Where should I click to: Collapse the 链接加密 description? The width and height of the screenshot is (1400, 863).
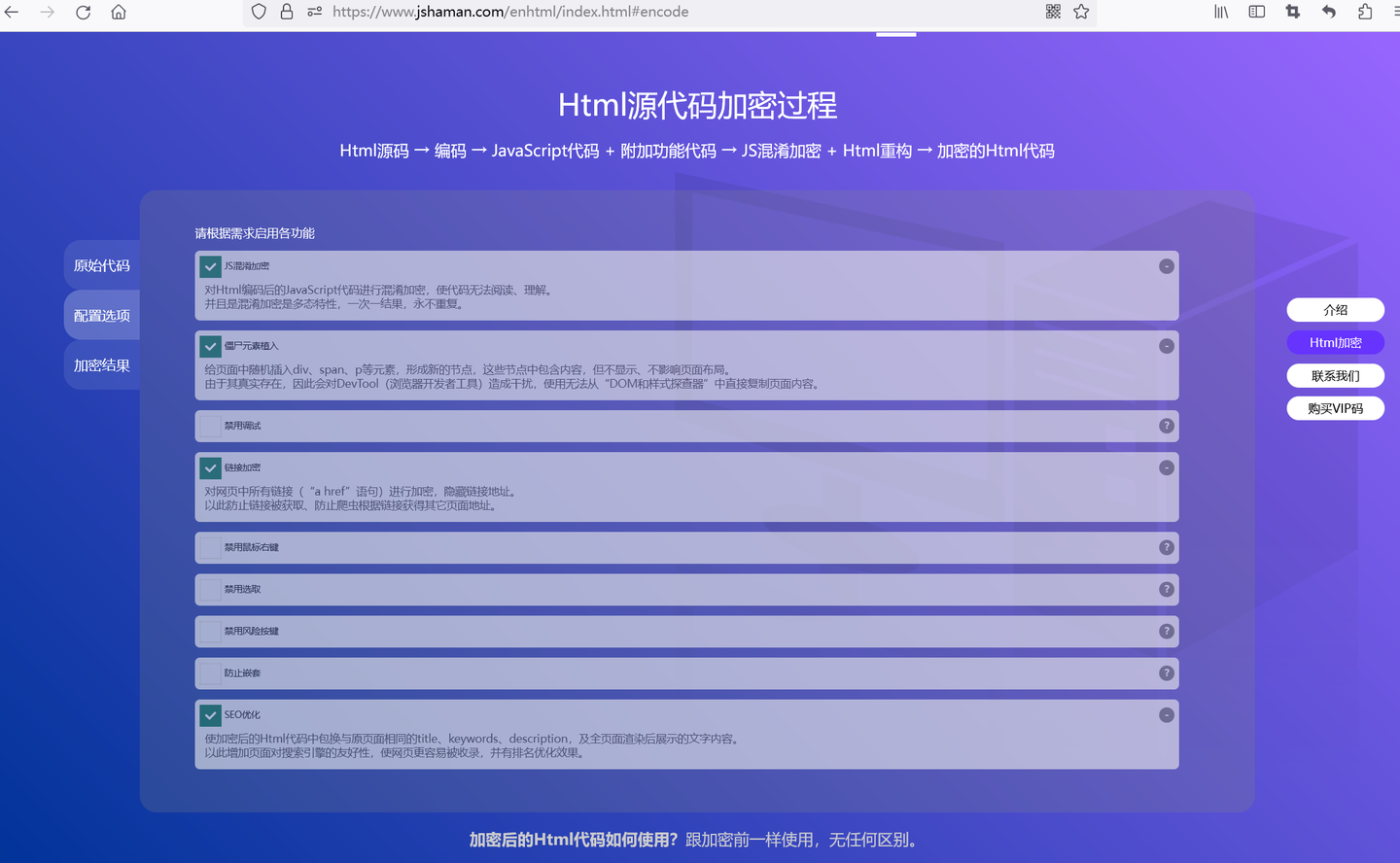[x=1167, y=467]
